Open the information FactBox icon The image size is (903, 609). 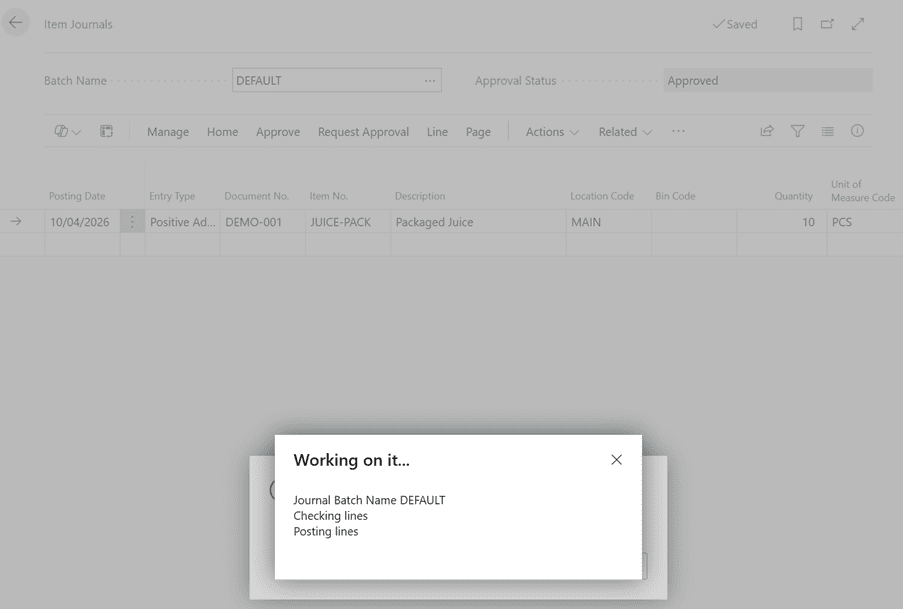pyautogui.click(x=857, y=131)
